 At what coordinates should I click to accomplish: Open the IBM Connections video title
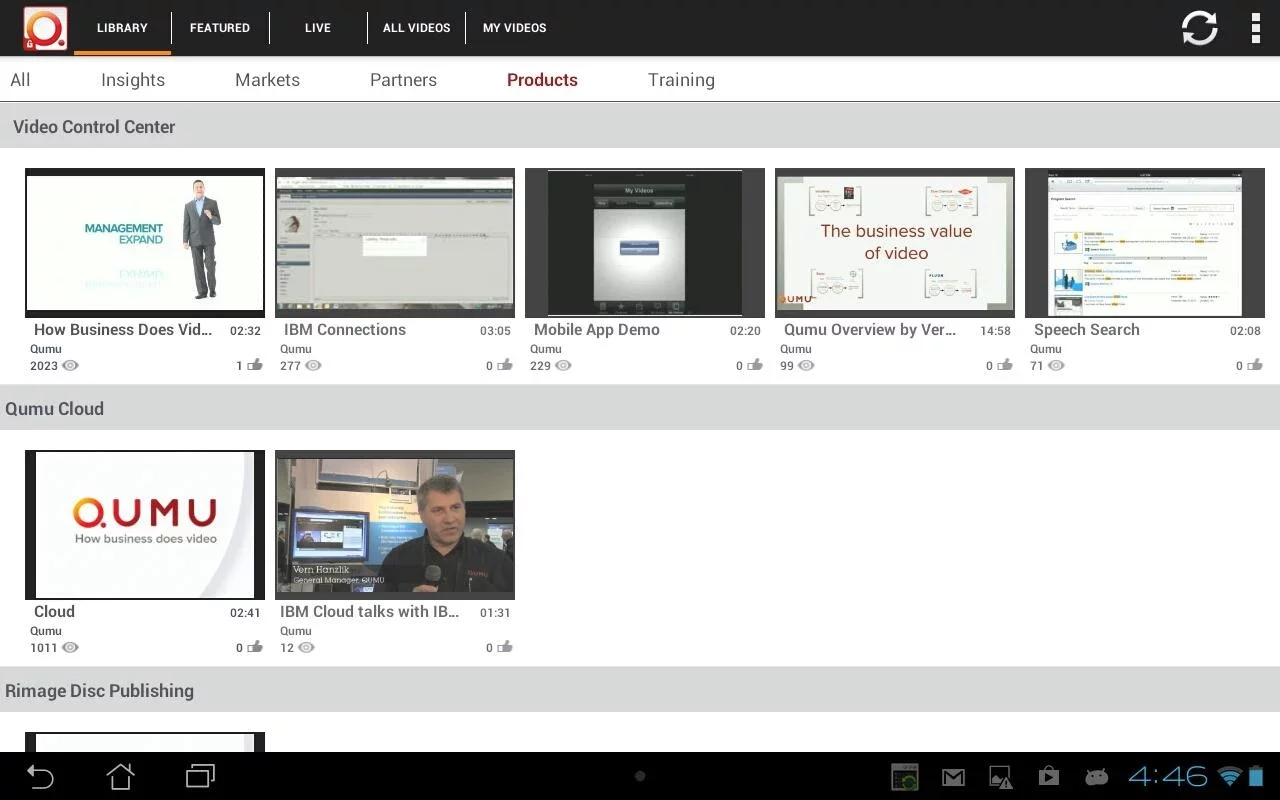[345, 330]
